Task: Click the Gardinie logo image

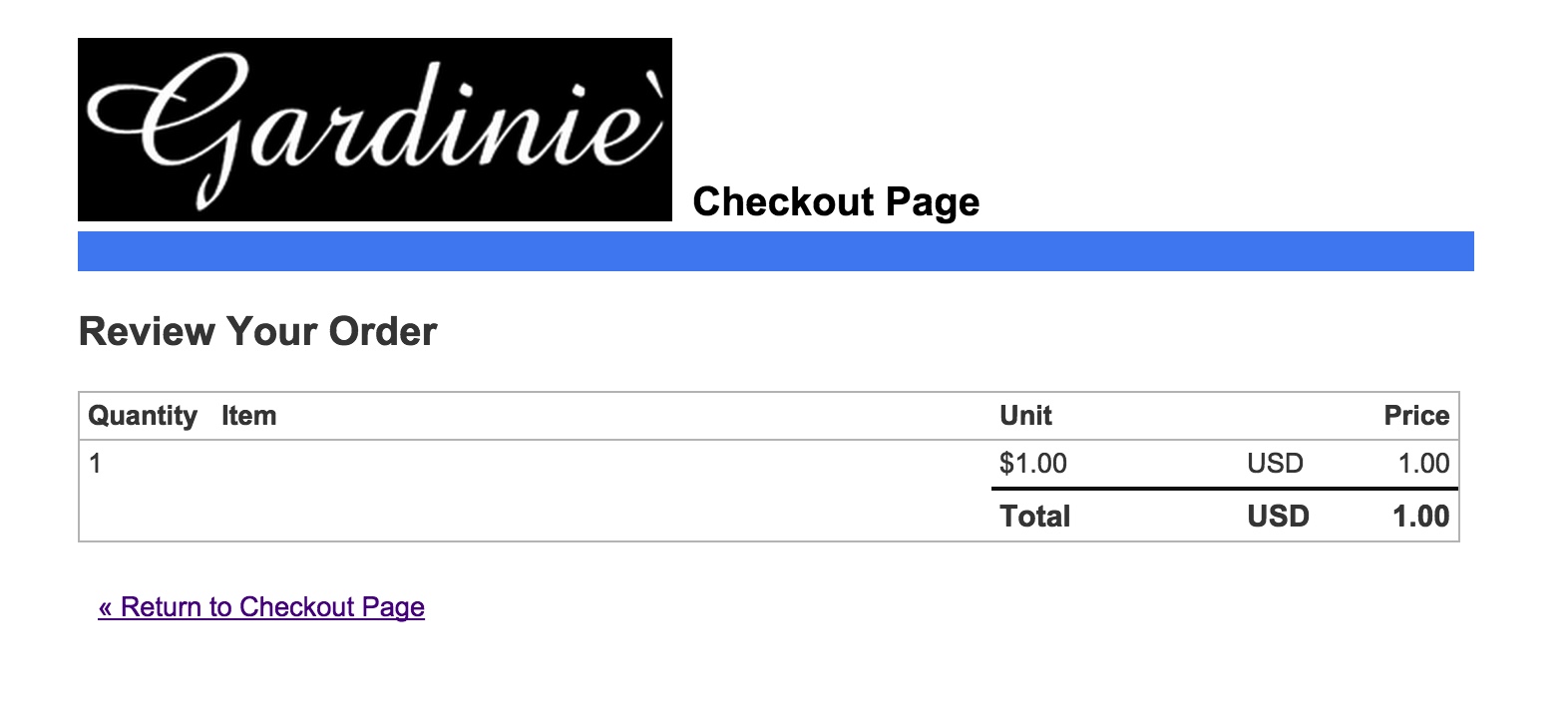Action: 374,130
